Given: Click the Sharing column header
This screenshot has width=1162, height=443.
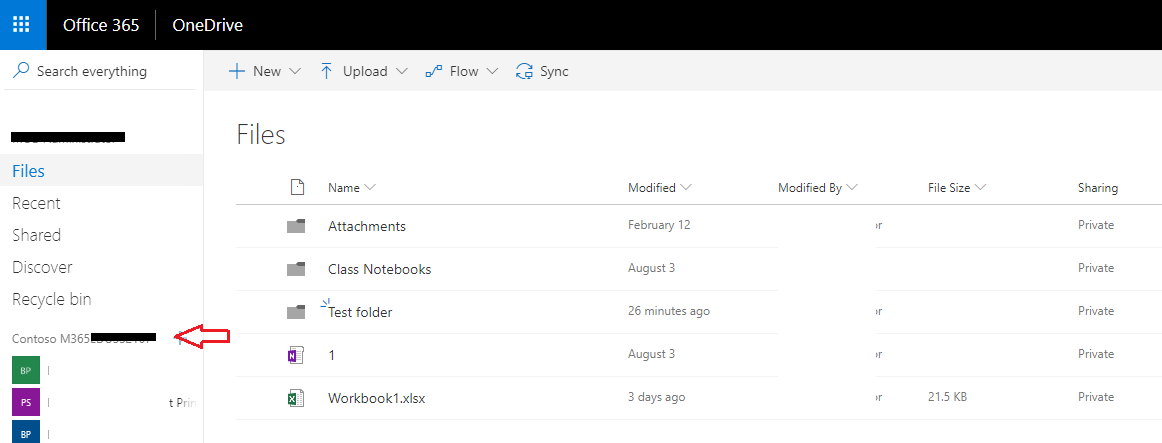Looking at the screenshot, I should tap(1098, 187).
